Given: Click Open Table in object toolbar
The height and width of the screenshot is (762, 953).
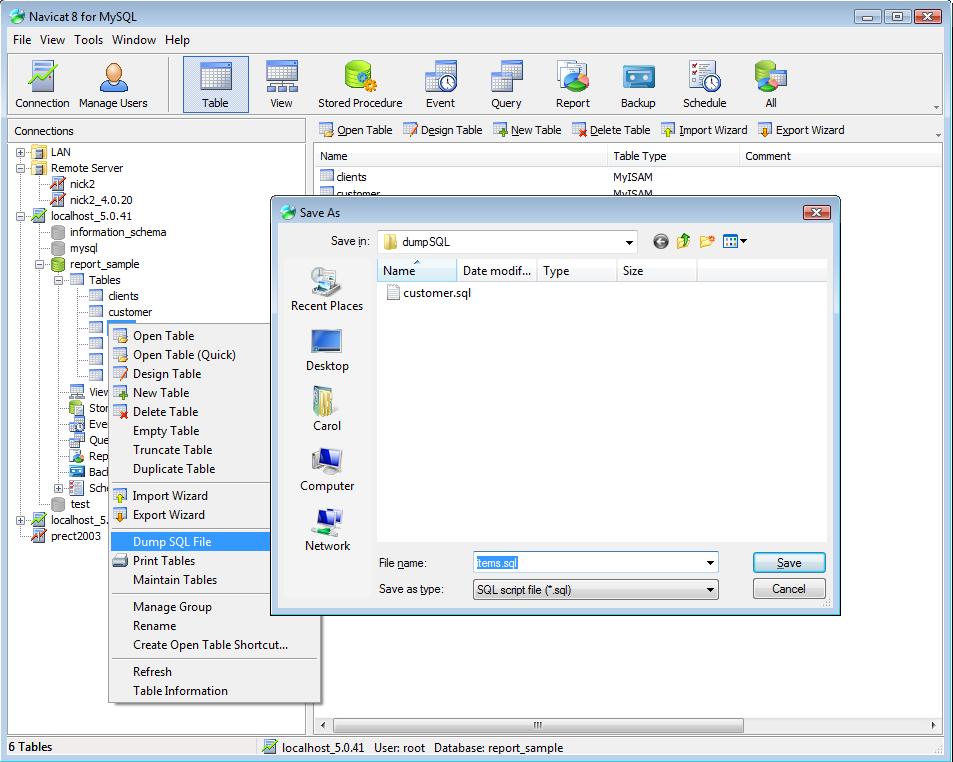Looking at the screenshot, I should 356,130.
